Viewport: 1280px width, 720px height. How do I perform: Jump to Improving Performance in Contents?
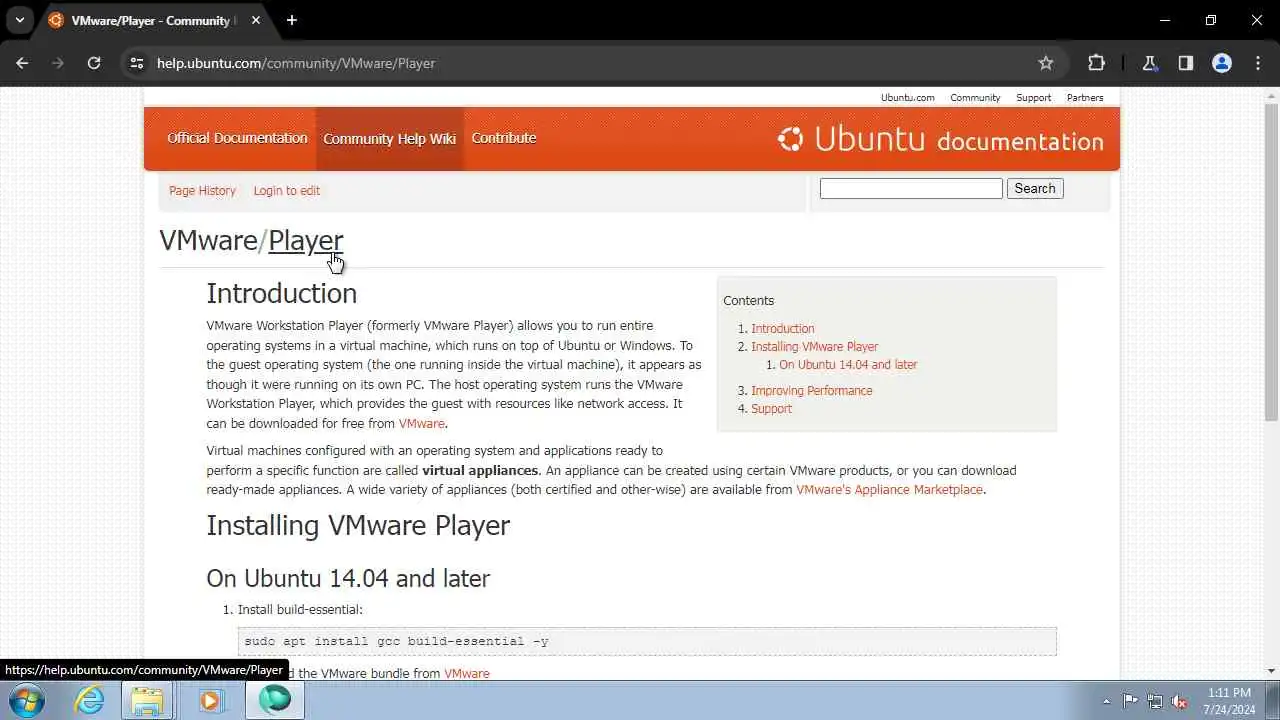coord(812,390)
